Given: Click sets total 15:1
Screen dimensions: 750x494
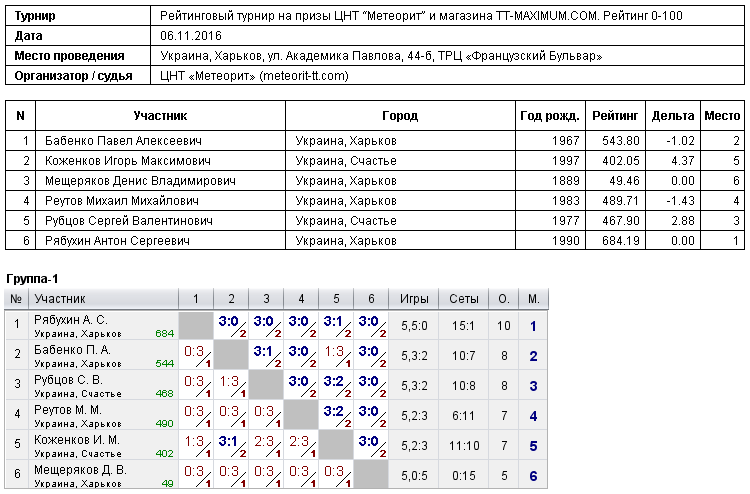Looking at the screenshot, I should click(x=463, y=326).
